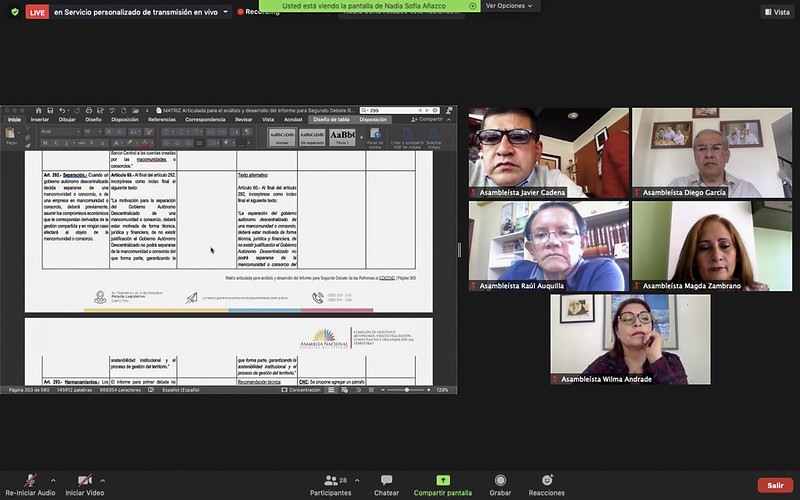Click the undo arrow in Word's title bar
Image resolution: width=800 pixels, height=500 pixels.
pos(62,110)
